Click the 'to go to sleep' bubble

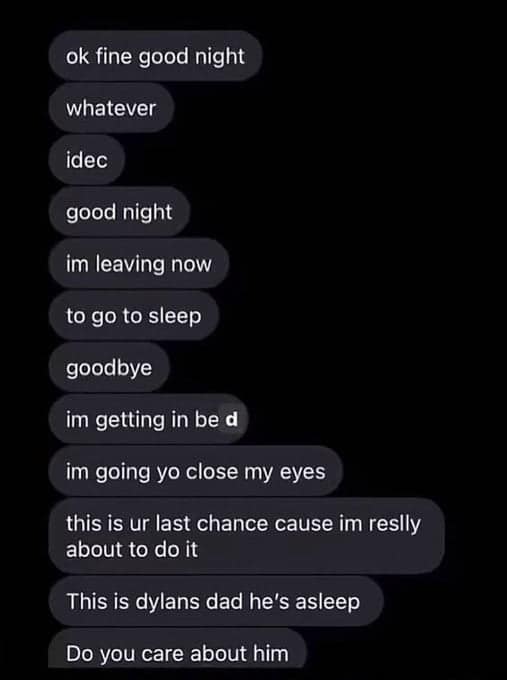click(x=134, y=316)
